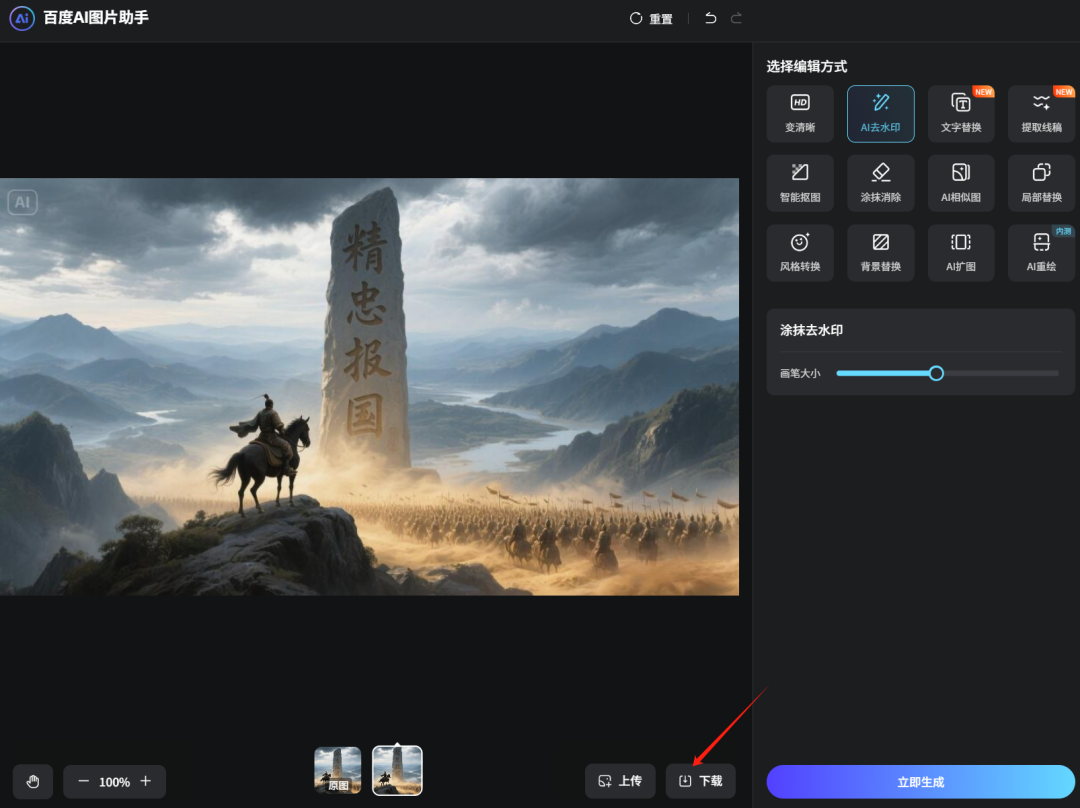This screenshot has width=1080, height=808.
Task: Activate the hand pan tool
Action: point(33,781)
